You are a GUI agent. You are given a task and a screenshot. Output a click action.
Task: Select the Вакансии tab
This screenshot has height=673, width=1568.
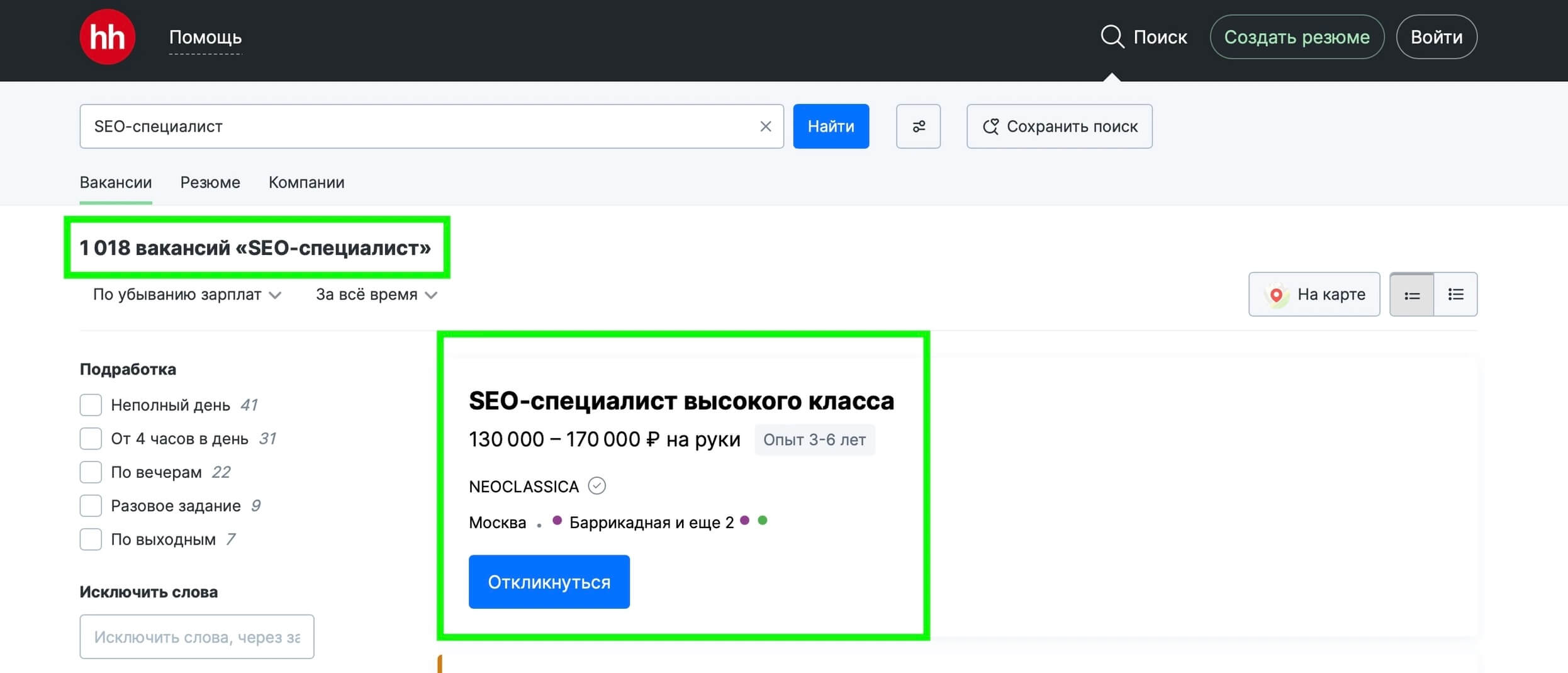(x=116, y=183)
